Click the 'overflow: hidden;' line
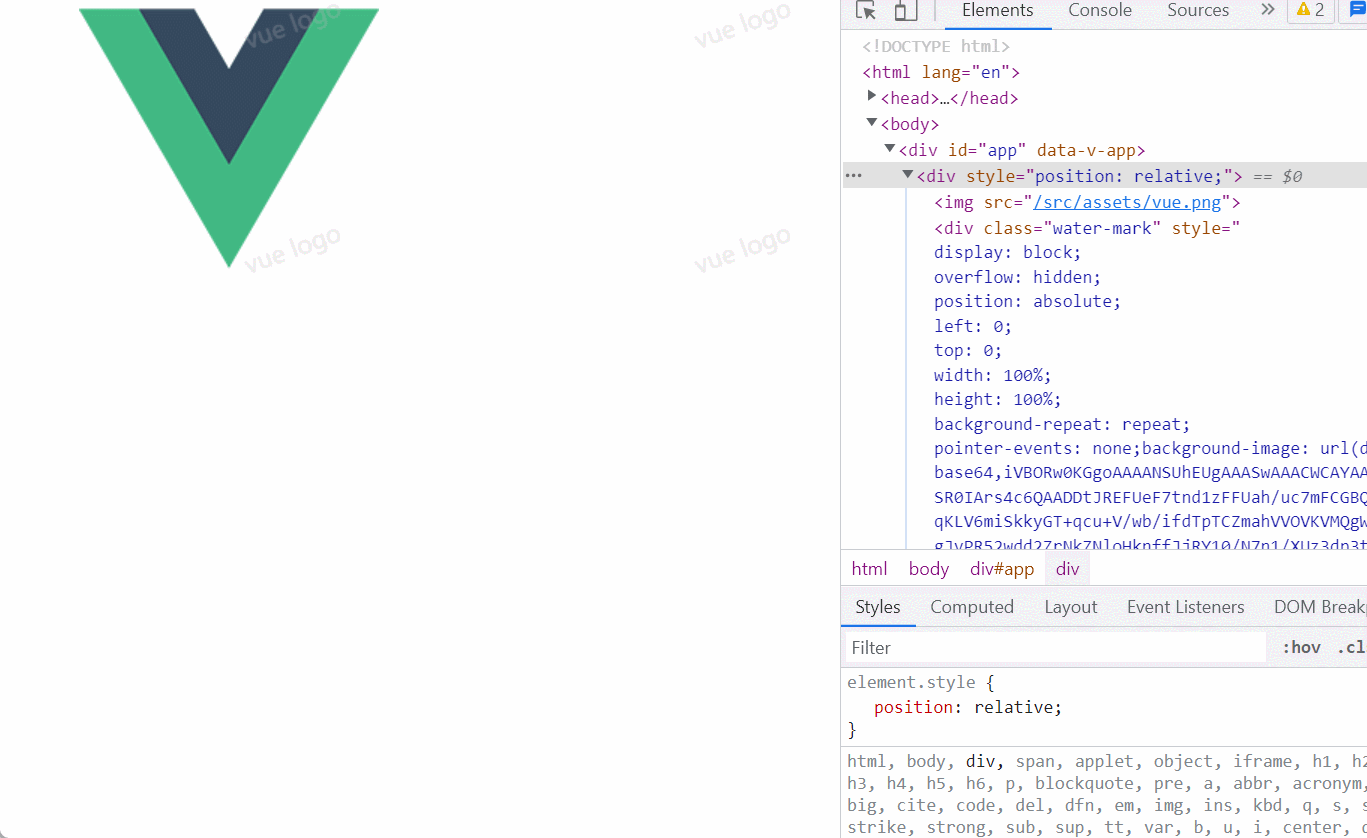 coord(1017,277)
